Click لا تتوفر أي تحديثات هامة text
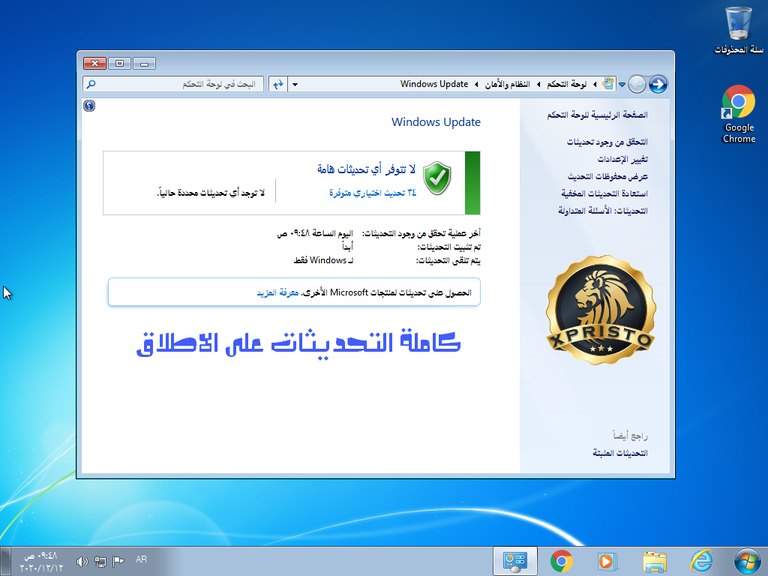The width and height of the screenshot is (768, 576). pos(366,169)
